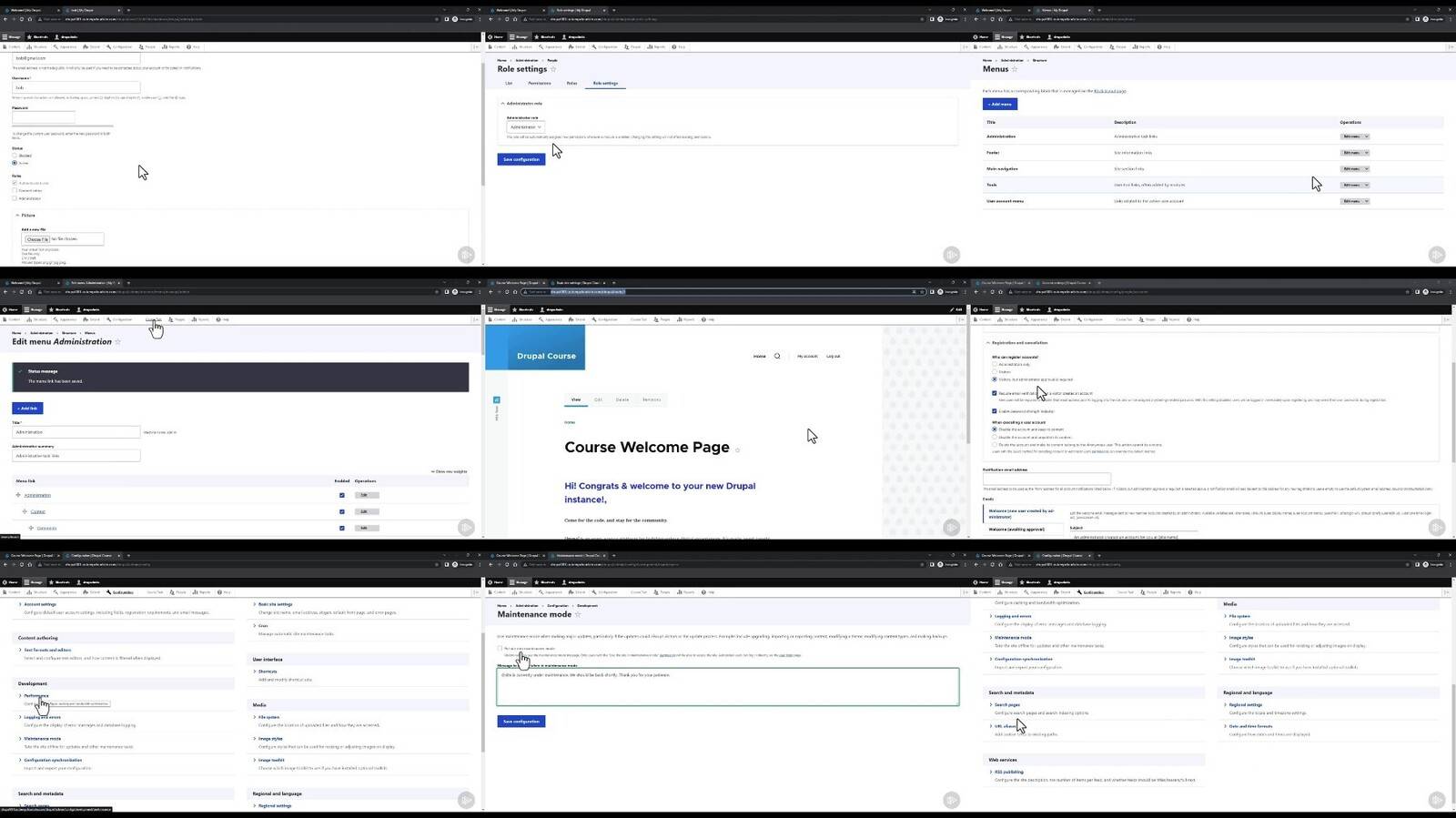
Task: Click the Choose File button under Picture
Action: (37, 239)
